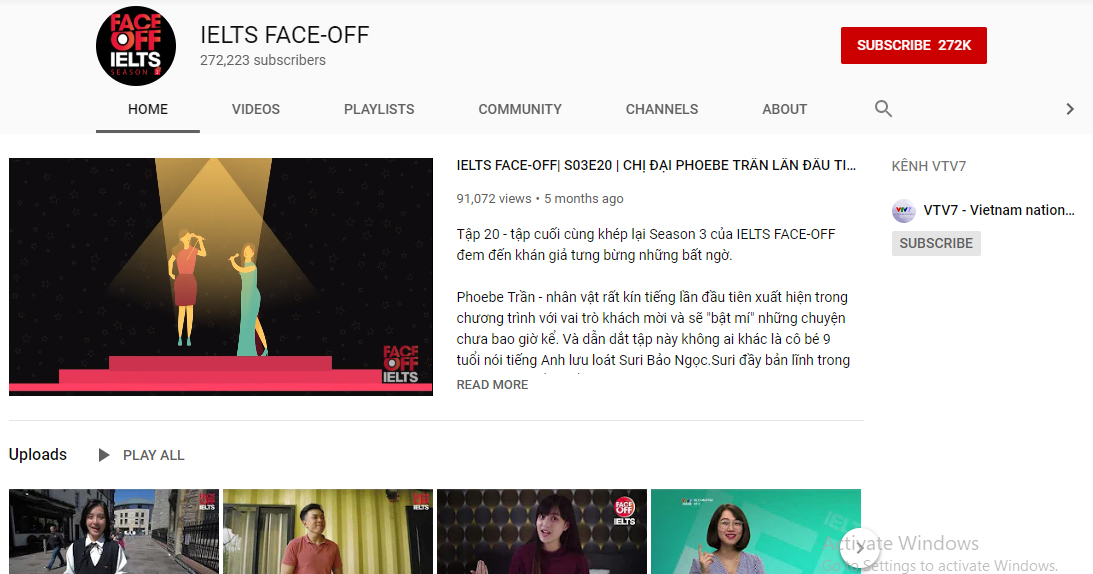This screenshot has height=574, width=1093.
Task: Open the VIDEOS tab
Action: tap(256, 109)
